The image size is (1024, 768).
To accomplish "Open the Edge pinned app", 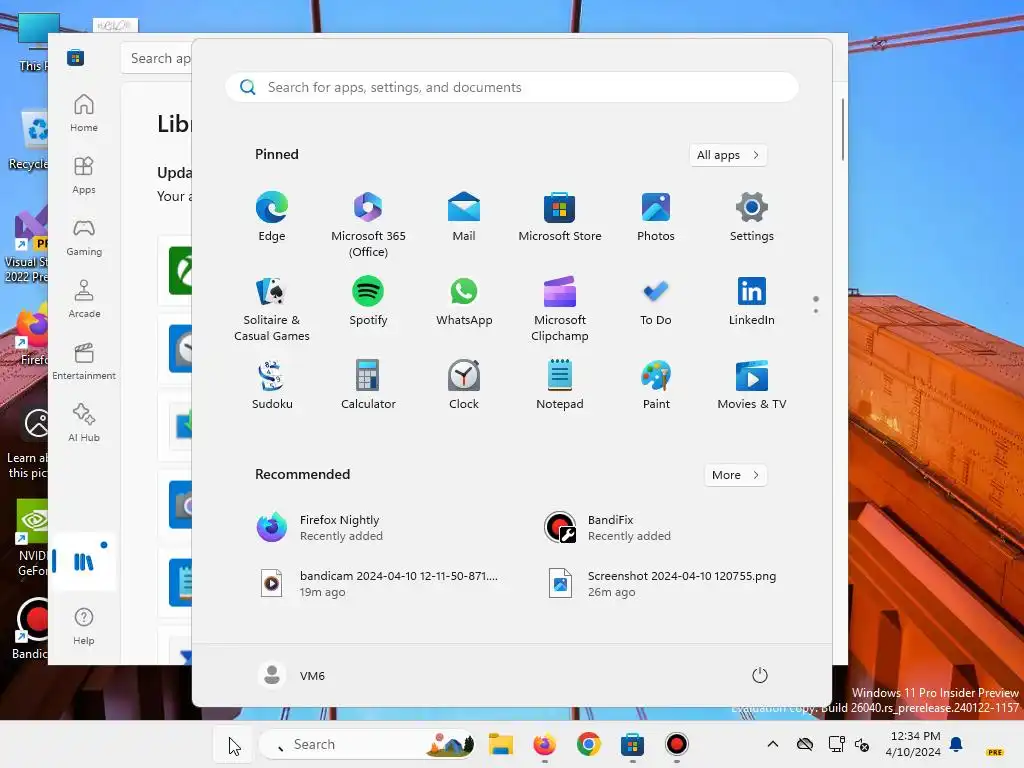I will (x=272, y=217).
